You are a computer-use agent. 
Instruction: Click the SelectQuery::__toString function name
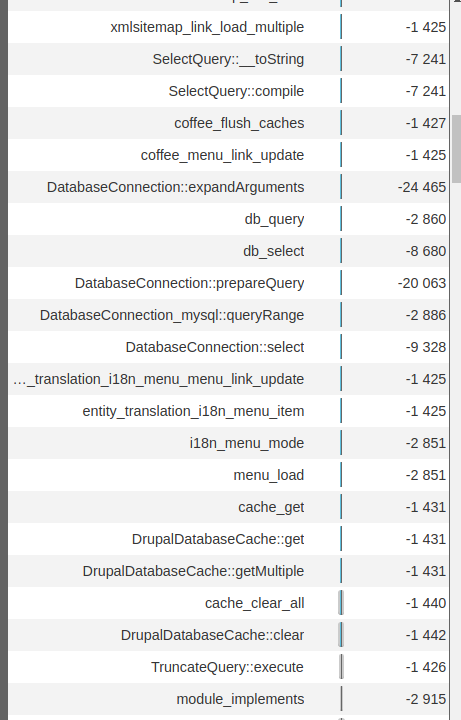[x=228, y=59]
